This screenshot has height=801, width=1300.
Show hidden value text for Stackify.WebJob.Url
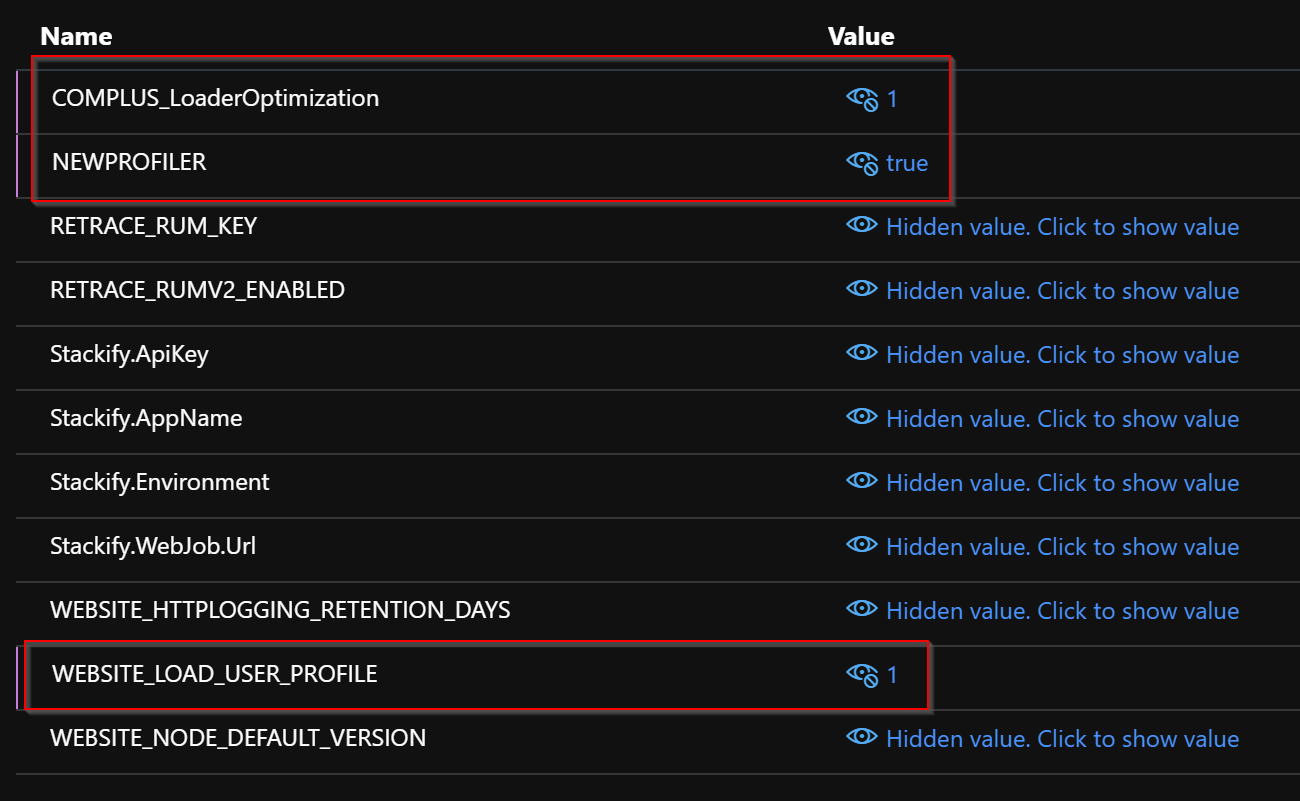pyautogui.click(x=1063, y=547)
